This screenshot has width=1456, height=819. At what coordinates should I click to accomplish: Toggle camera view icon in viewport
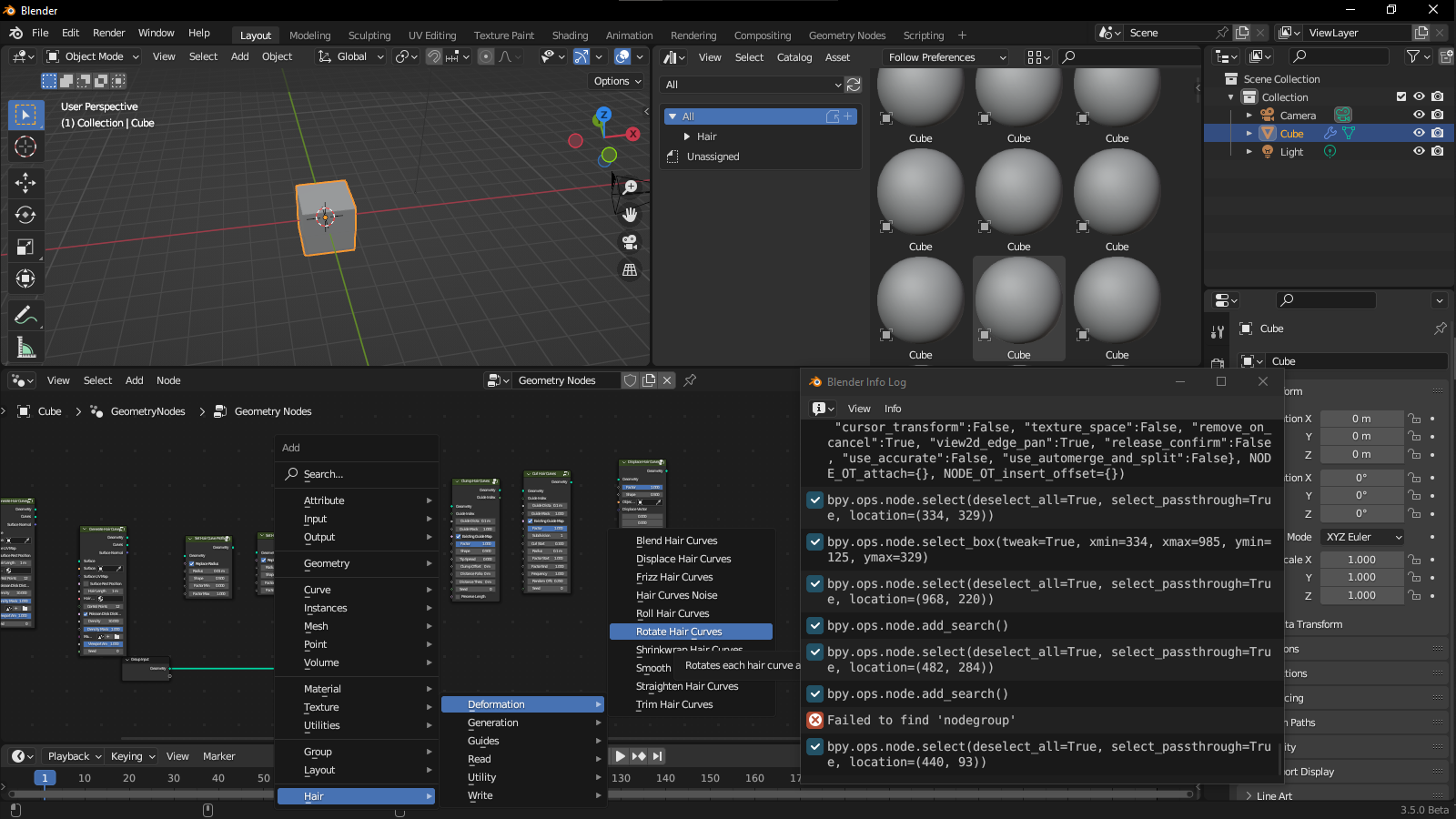pyautogui.click(x=630, y=242)
